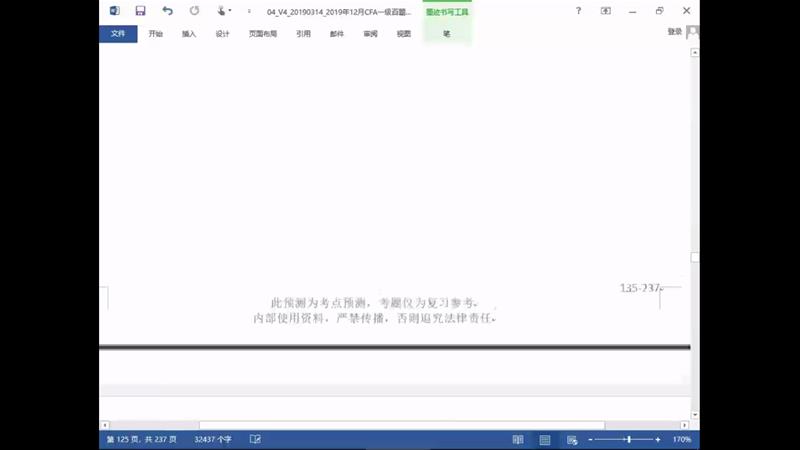The image size is (800, 450).
Task: Click footer line '此预测为考点预测，考题仅为复习参考'
Action: click(373, 303)
